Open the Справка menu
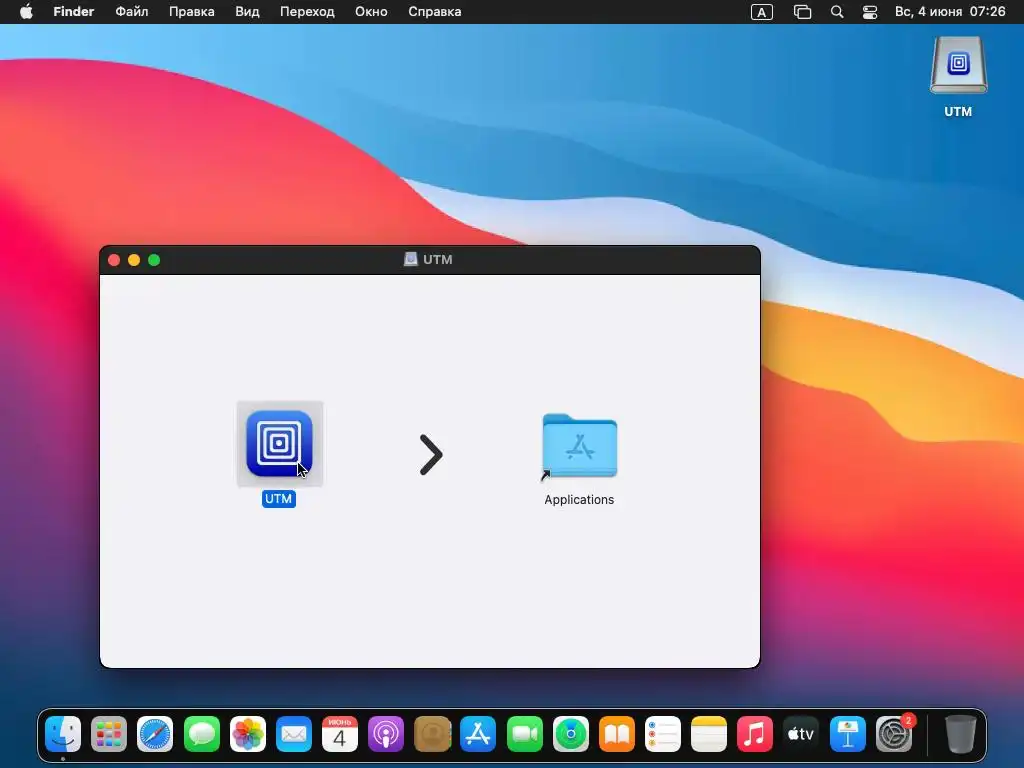This screenshot has width=1024, height=768. tap(435, 12)
